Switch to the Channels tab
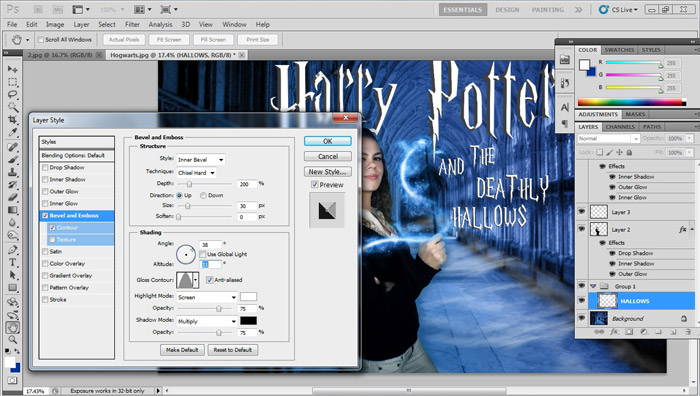The image size is (700, 396). pyautogui.click(x=620, y=127)
